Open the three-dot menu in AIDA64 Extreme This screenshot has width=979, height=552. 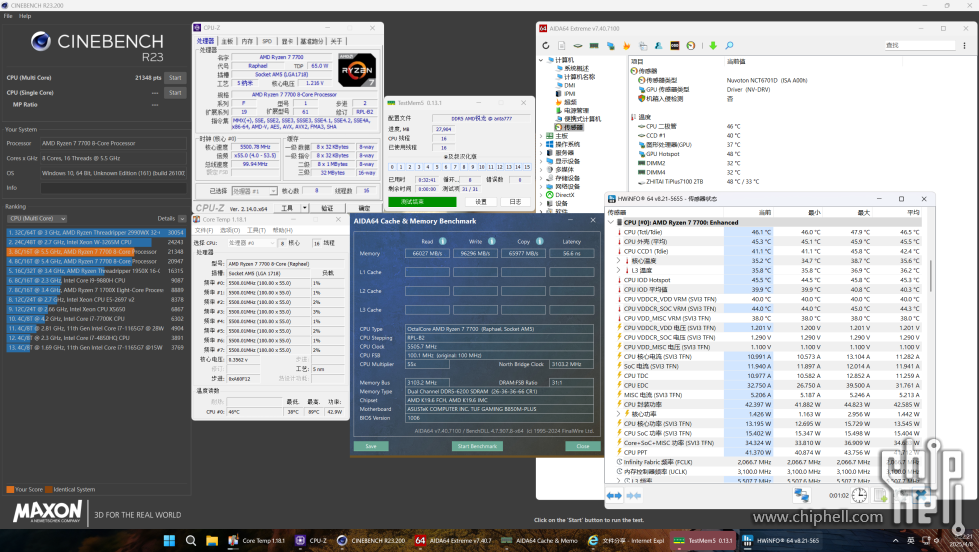pos(964,46)
